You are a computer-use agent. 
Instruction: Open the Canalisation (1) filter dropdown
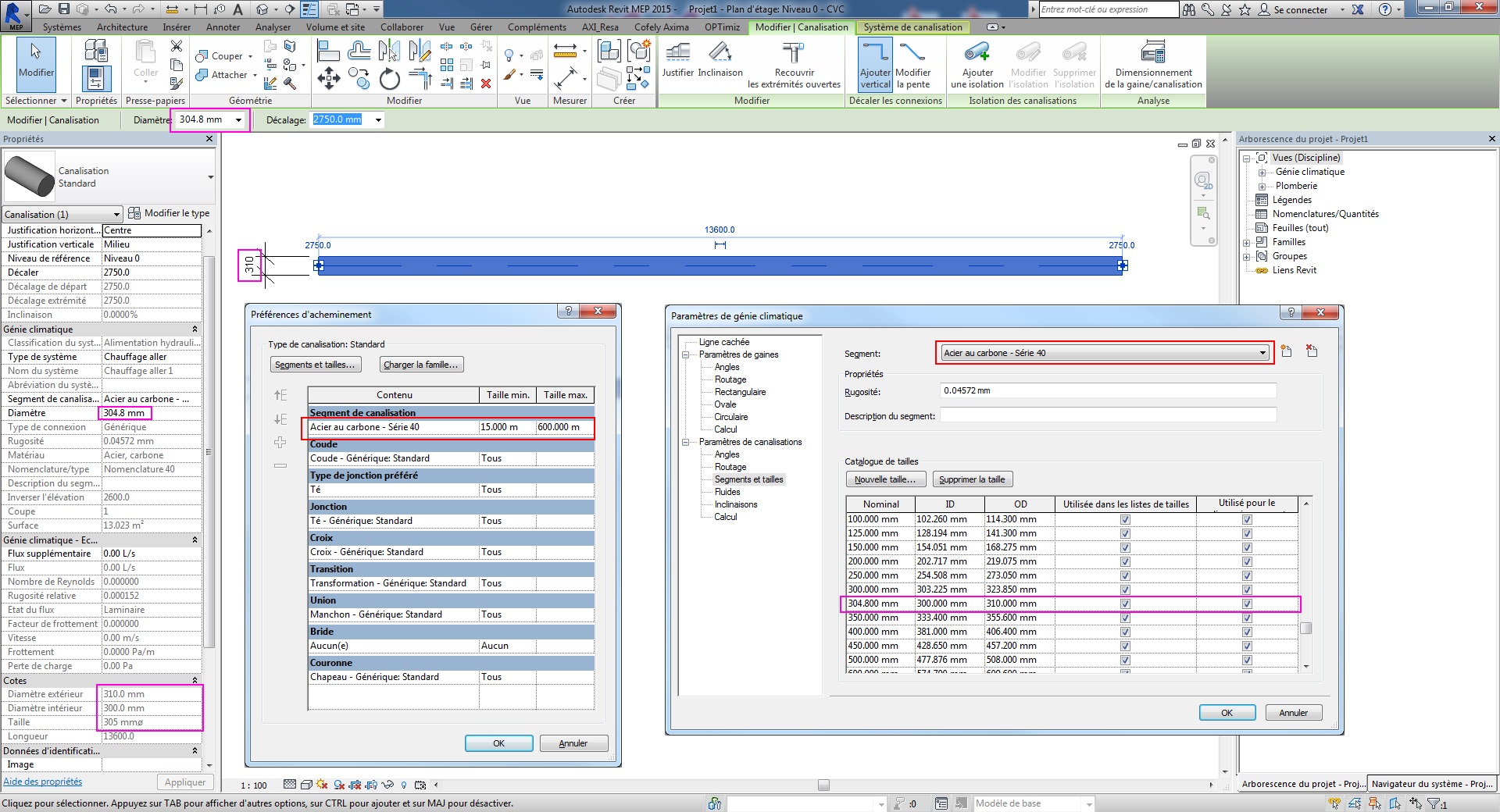click(62, 214)
